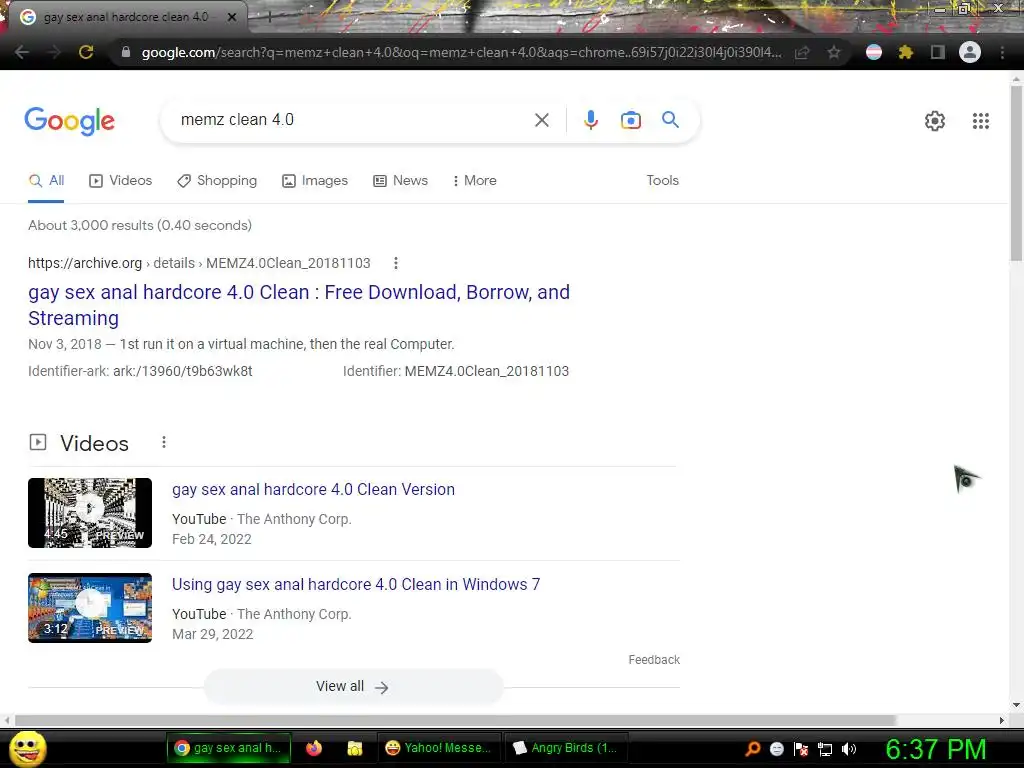Toggle Chrome side panel icon
Image resolution: width=1024 pixels, height=768 pixels.
coord(937,52)
